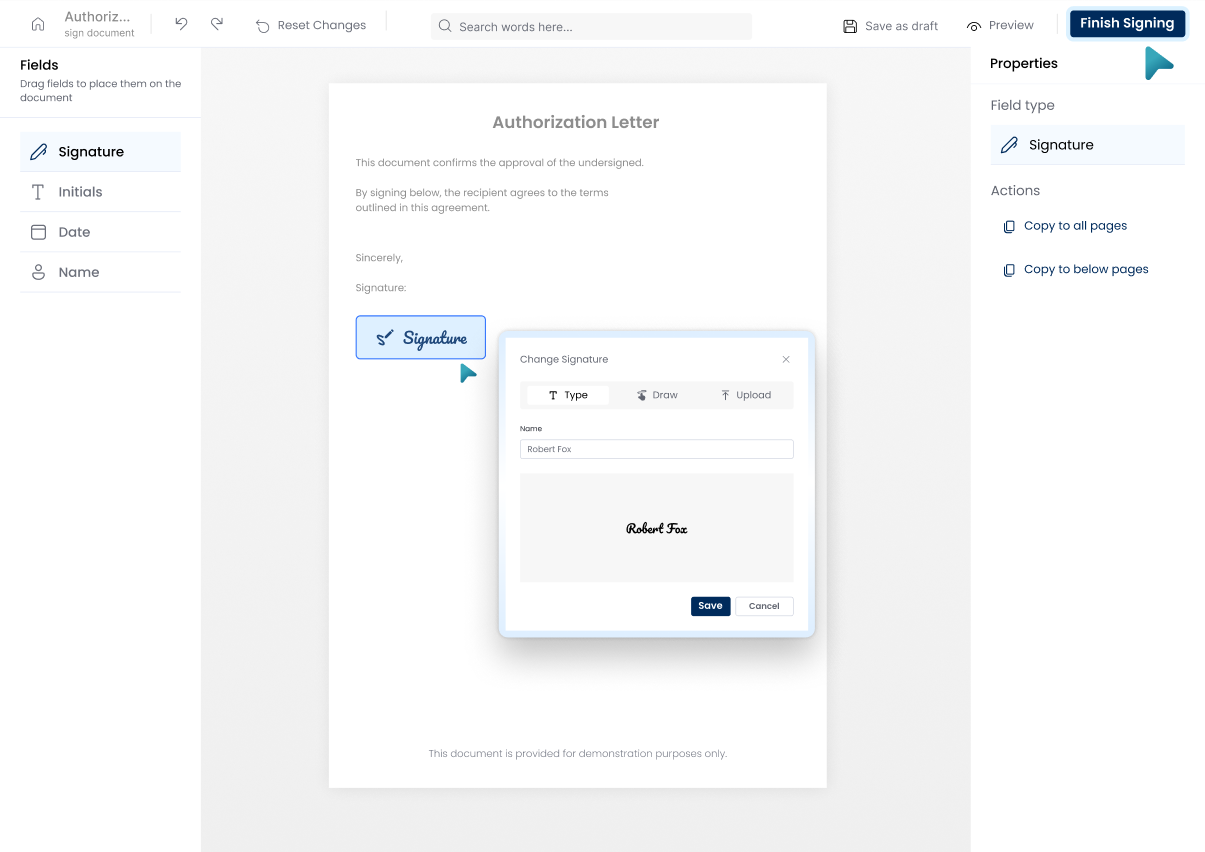The width and height of the screenshot is (1205, 852).
Task: Switch signature input to Draw mode
Action: coord(655,395)
